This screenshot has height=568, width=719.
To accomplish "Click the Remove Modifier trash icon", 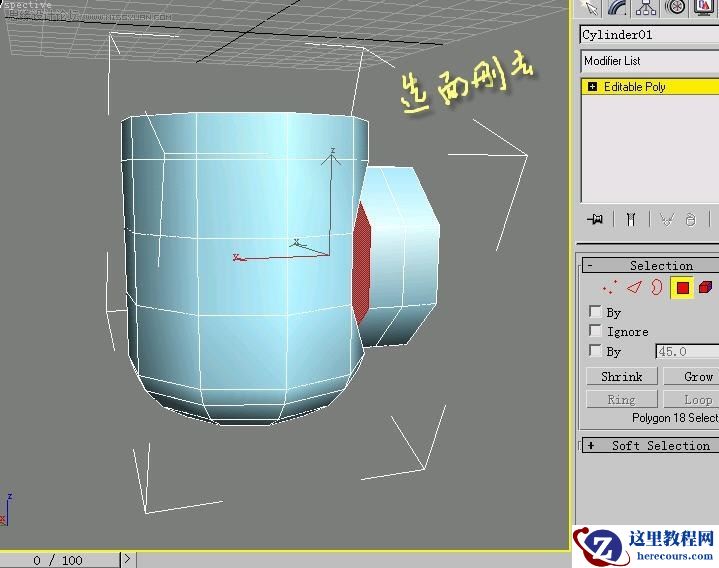I will pos(691,220).
